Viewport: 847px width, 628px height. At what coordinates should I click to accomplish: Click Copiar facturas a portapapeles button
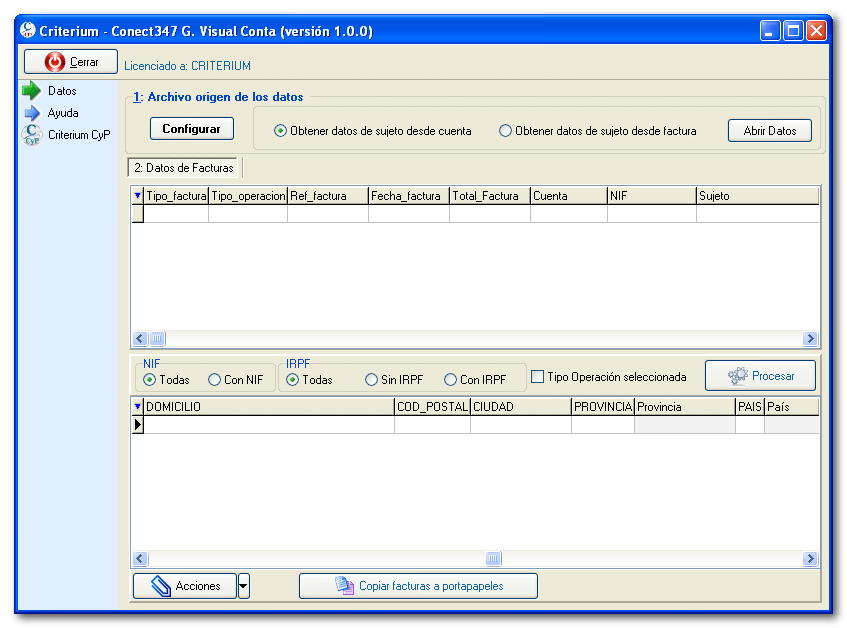pos(418,586)
